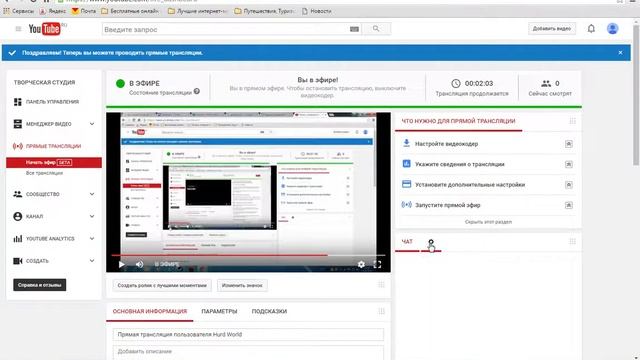
Task: Expand the Менеджер видео chevron
Action: pyautogui.click(x=92, y=124)
